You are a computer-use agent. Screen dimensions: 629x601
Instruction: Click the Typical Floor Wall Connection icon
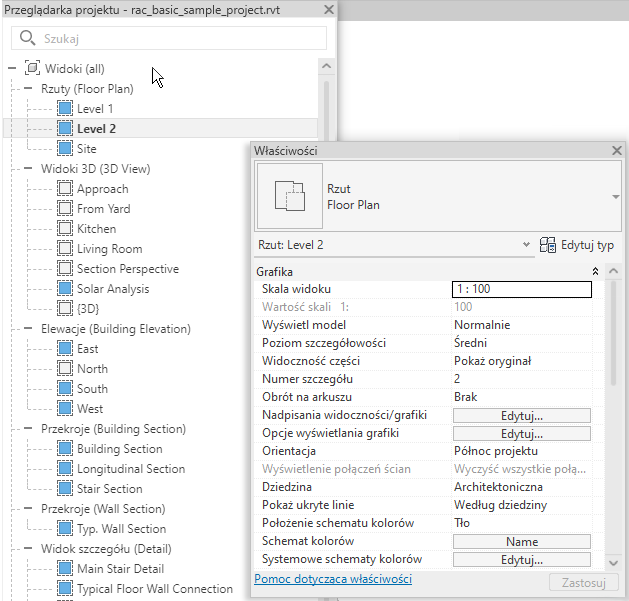click(65, 589)
